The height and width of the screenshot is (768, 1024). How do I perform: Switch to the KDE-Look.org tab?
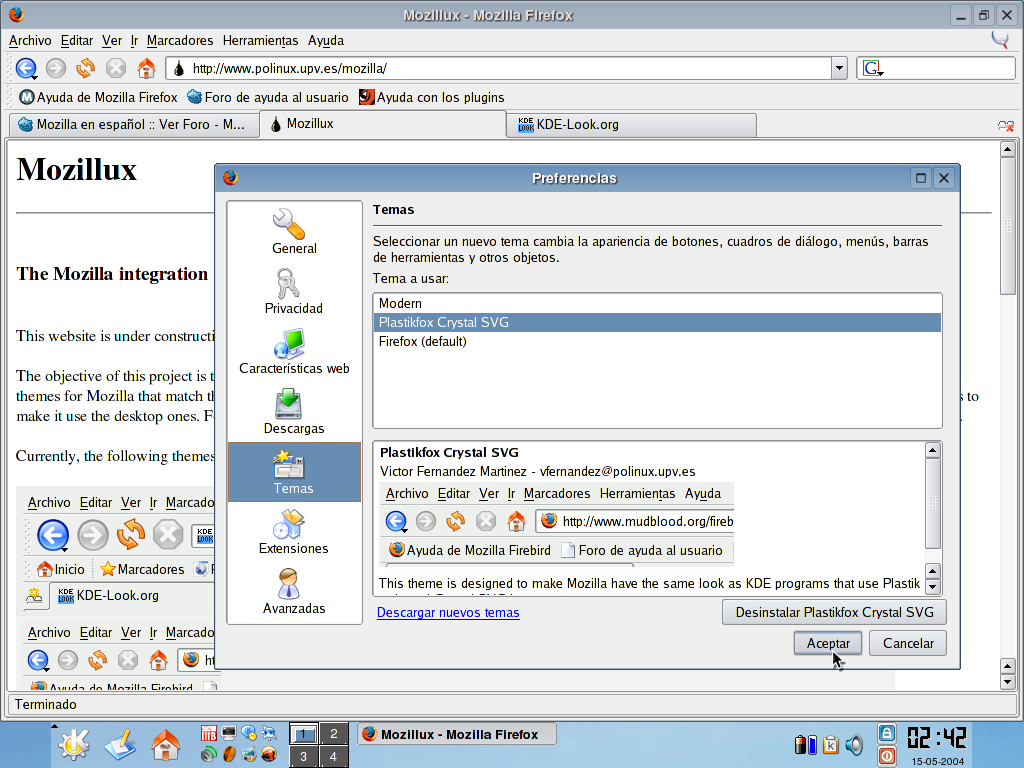632,124
